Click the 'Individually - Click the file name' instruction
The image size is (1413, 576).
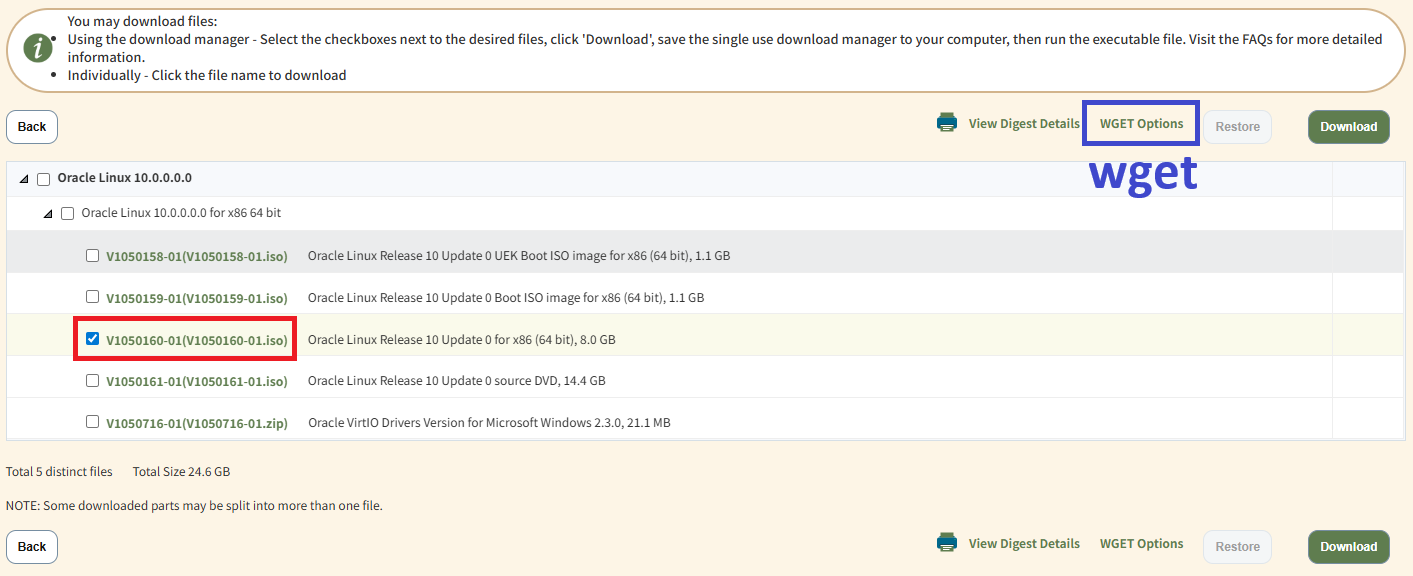207,75
